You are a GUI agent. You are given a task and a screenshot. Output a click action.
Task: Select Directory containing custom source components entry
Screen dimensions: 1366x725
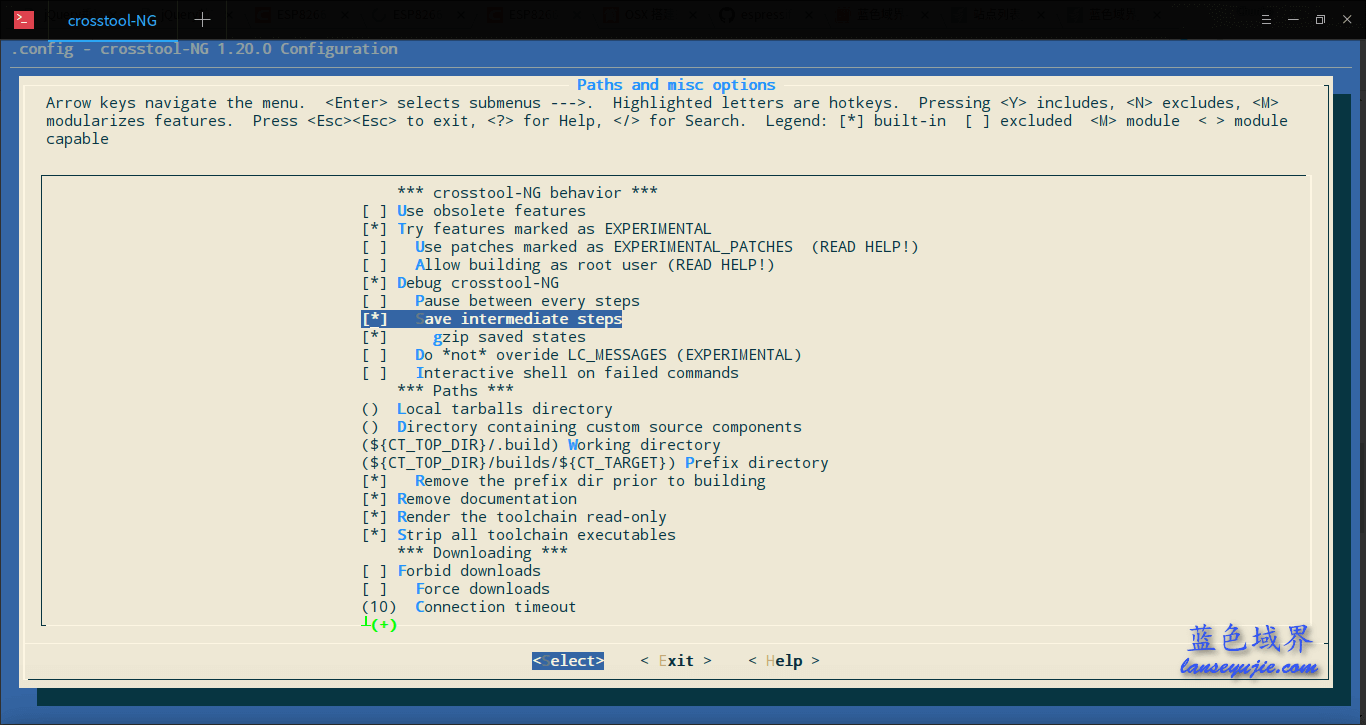pyautogui.click(x=582, y=427)
